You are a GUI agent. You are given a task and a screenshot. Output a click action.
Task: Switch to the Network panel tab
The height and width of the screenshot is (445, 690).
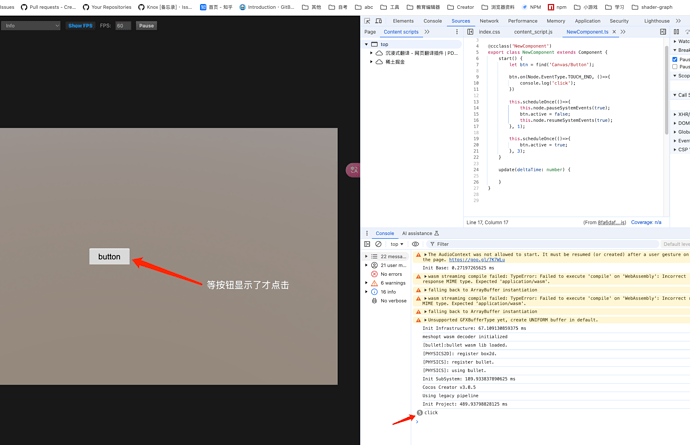[489, 21]
